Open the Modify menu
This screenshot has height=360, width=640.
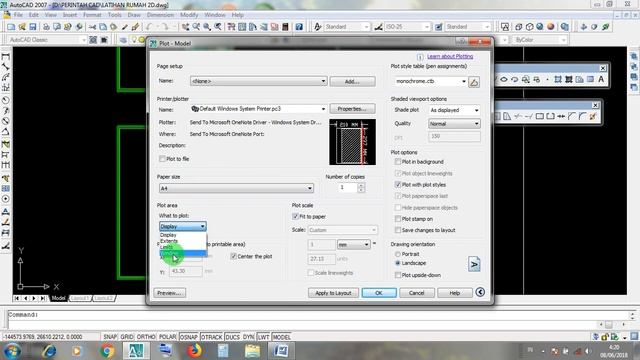tap(189, 15)
